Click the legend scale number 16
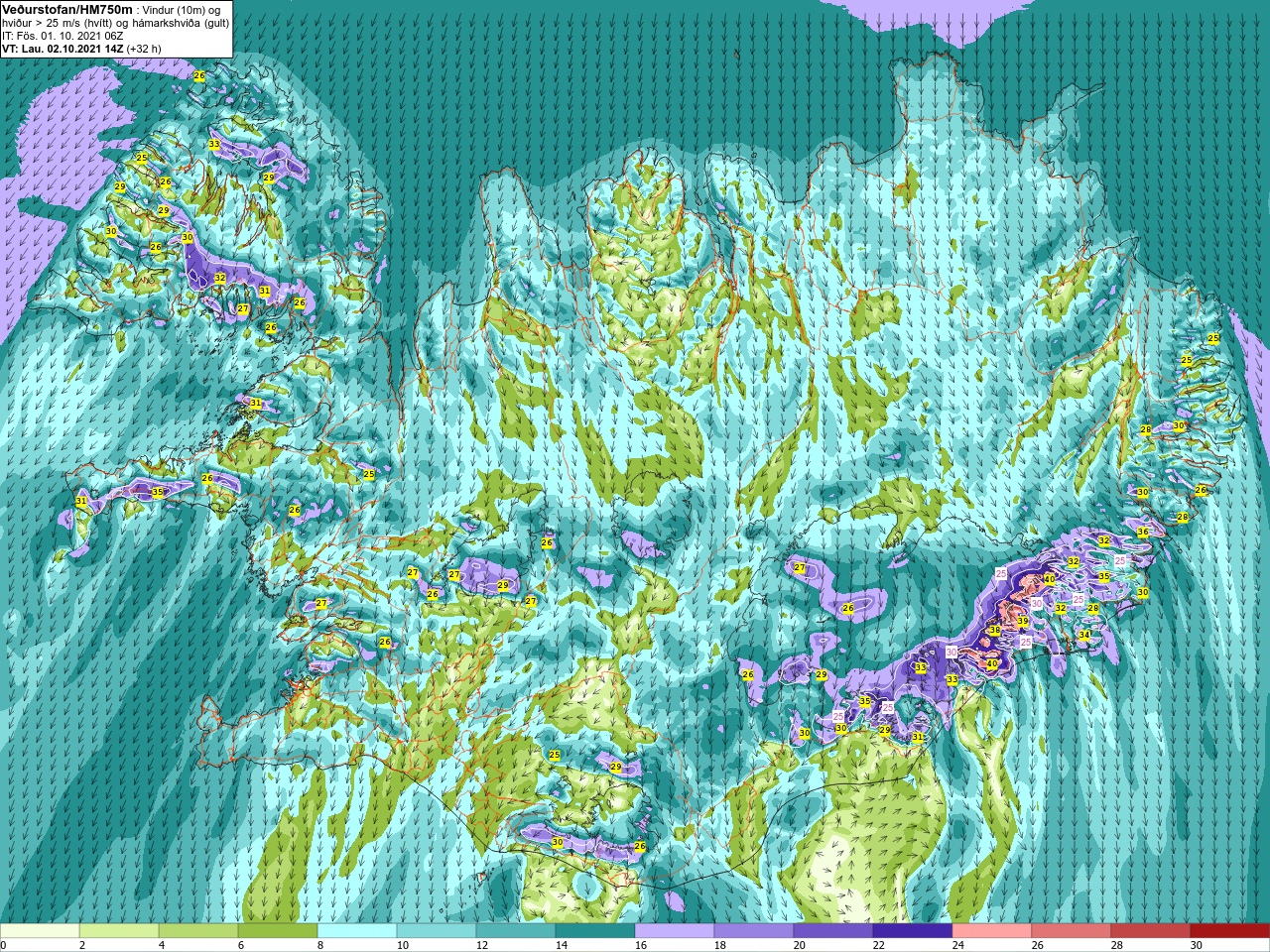This screenshot has height=952, width=1270. (640, 945)
